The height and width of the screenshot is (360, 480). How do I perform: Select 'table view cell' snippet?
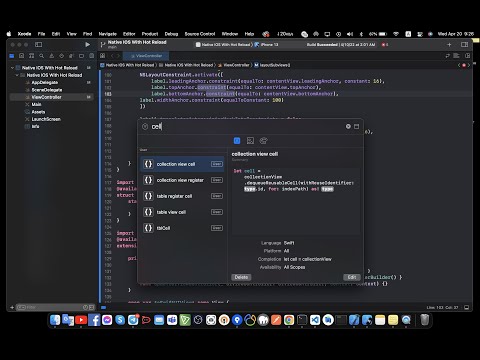coord(182,212)
